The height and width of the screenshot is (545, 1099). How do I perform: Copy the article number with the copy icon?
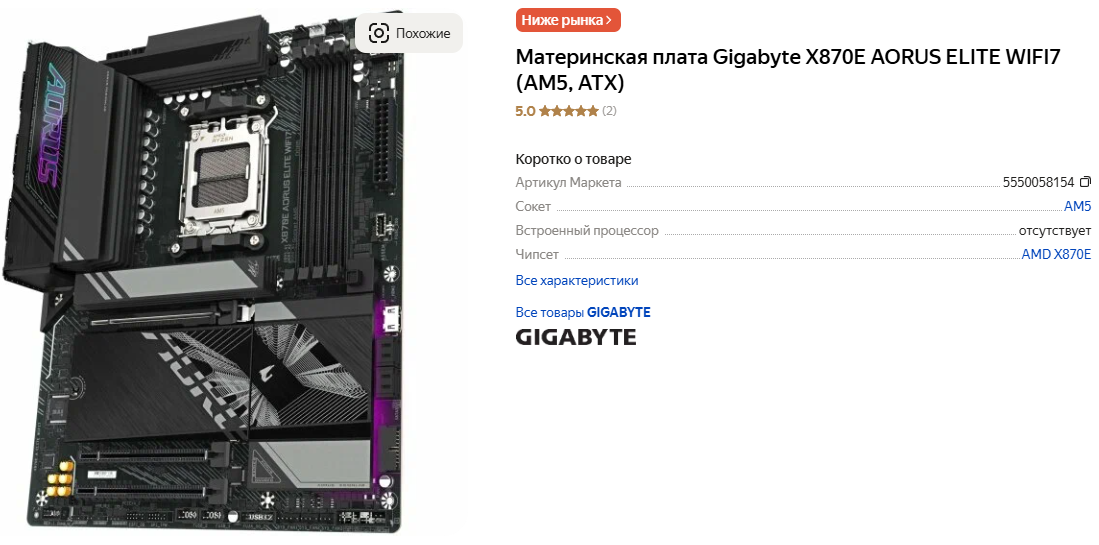coord(1085,182)
